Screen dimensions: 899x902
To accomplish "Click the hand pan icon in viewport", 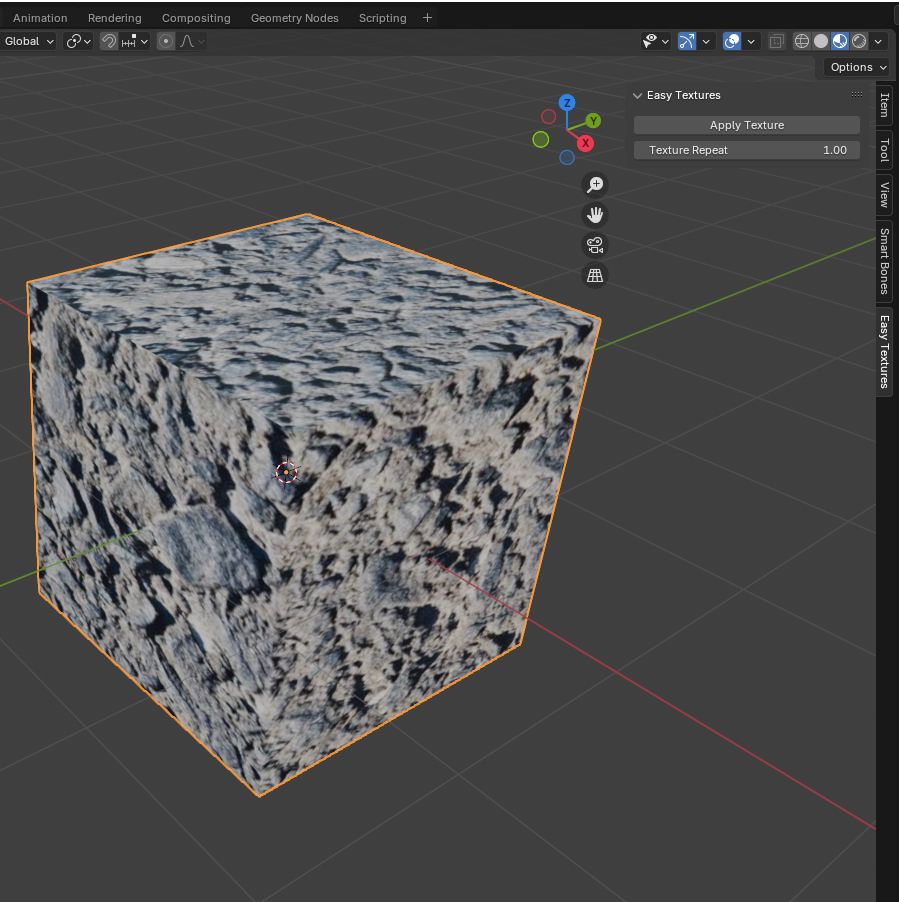I will pyautogui.click(x=595, y=214).
